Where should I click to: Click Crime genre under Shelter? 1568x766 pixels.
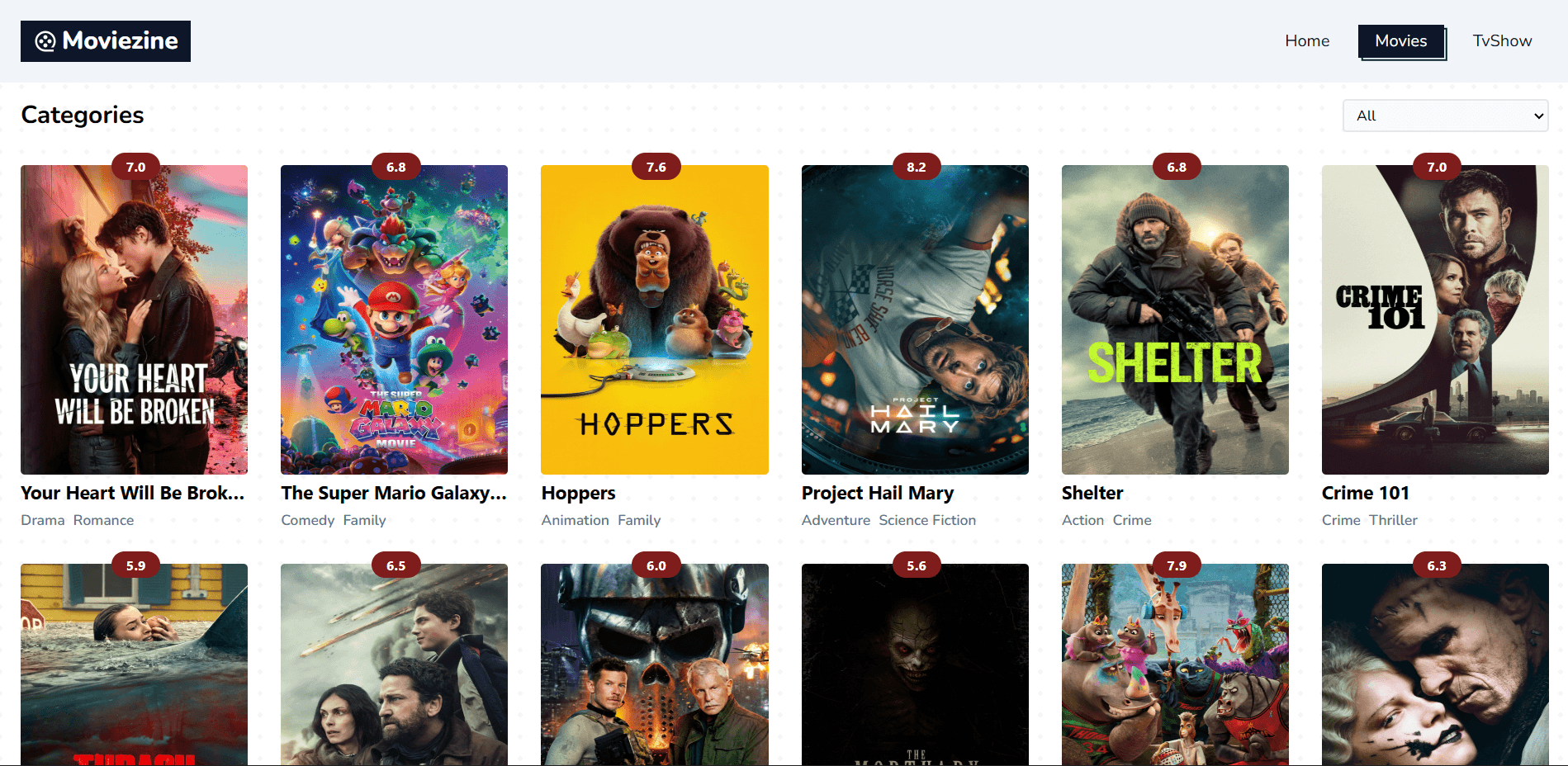(x=1132, y=520)
